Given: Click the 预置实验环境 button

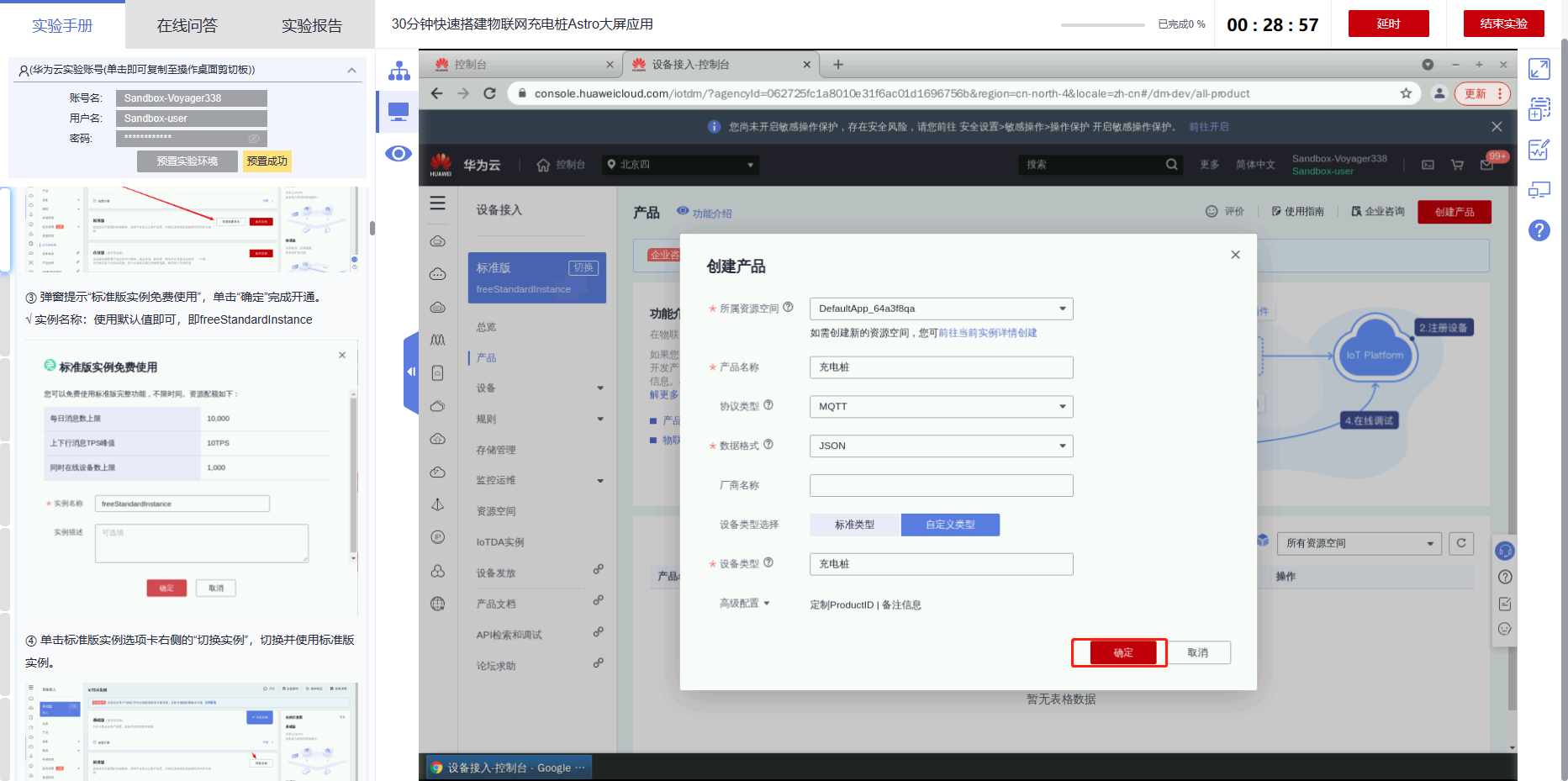Looking at the screenshot, I should 187,161.
